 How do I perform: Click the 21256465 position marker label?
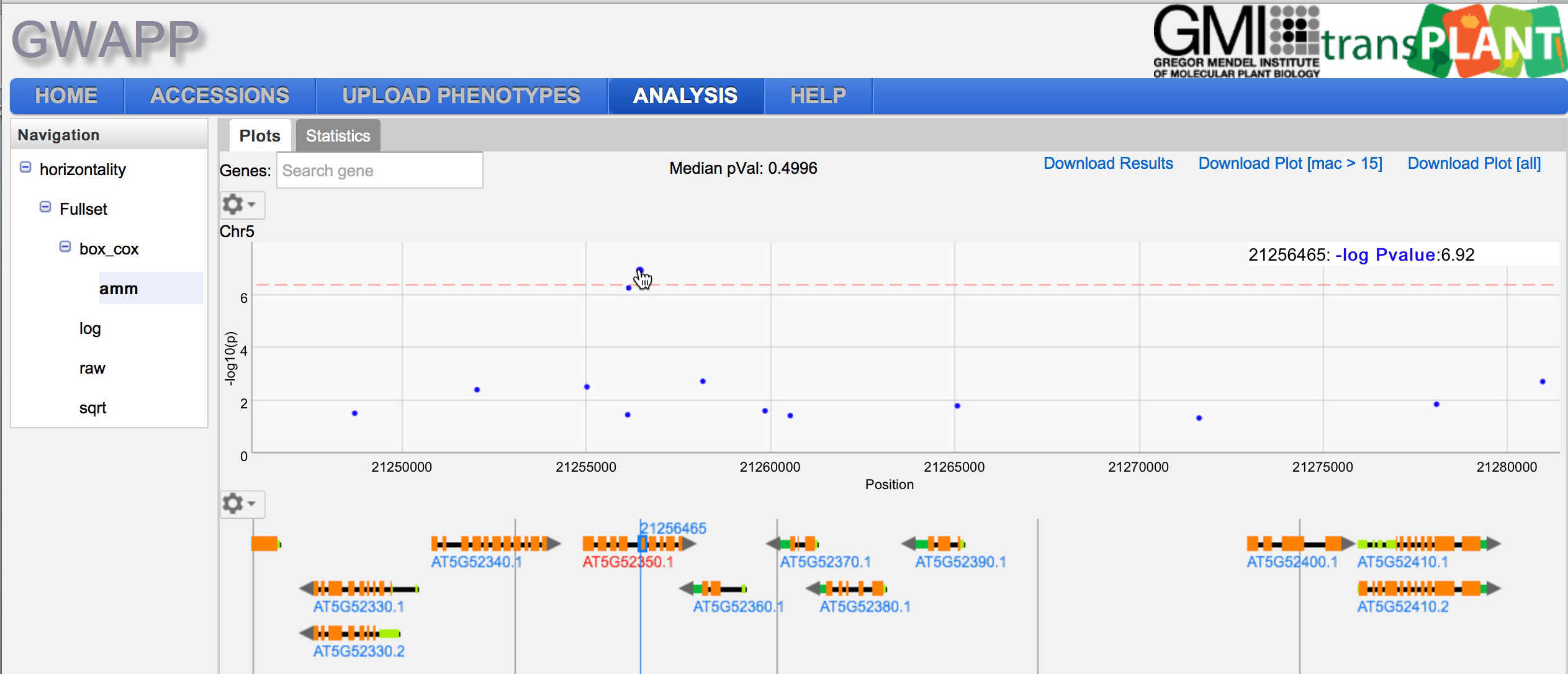673,528
